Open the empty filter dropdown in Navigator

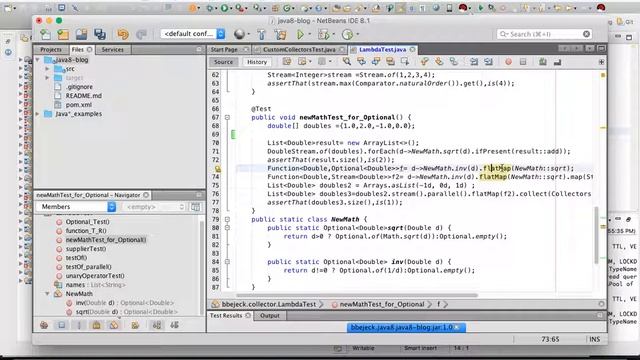(154, 207)
